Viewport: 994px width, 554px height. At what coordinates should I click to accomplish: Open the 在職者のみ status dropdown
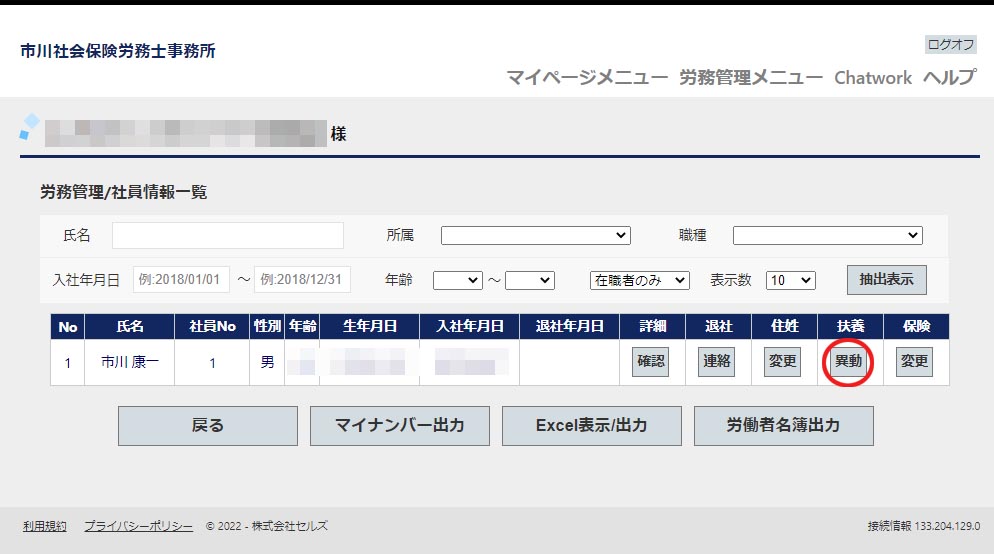tap(639, 281)
